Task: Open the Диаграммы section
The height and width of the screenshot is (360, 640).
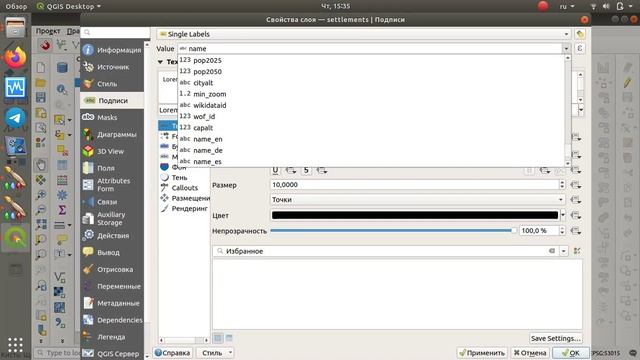Action: click(x=112, y=134)
